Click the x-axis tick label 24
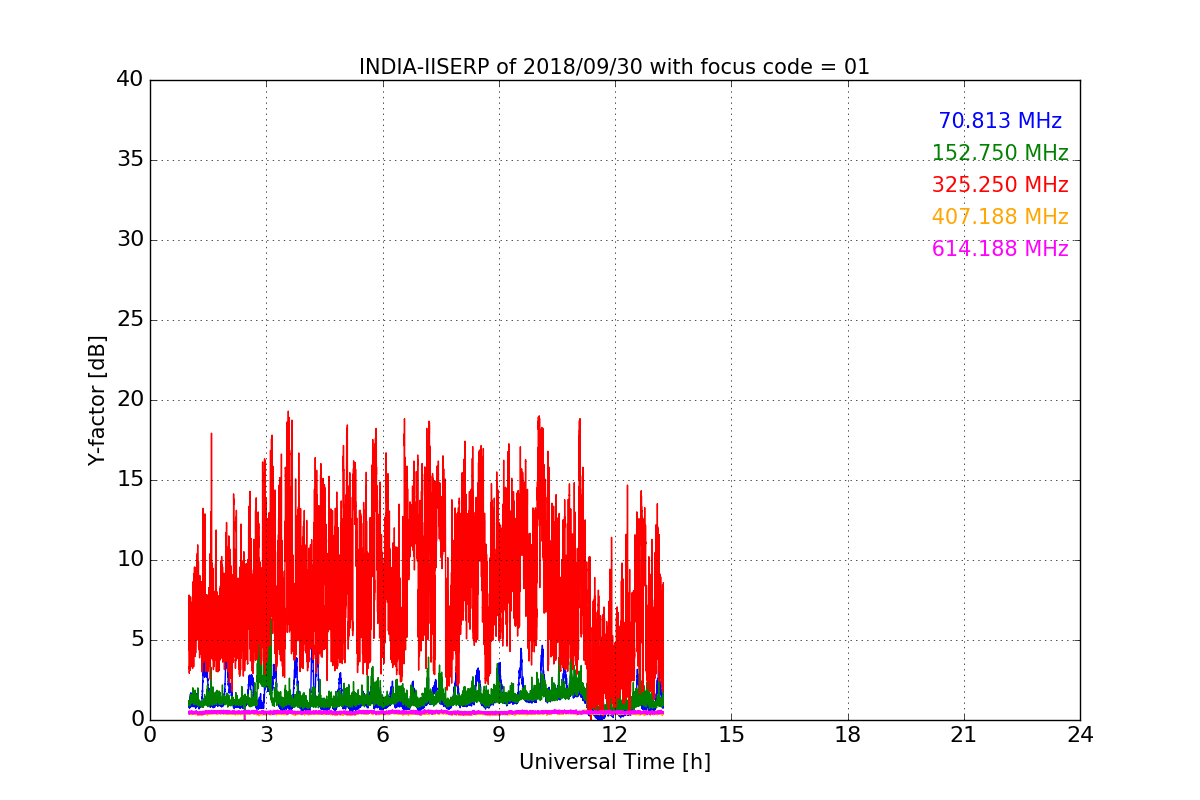Image resolution: width=1200 pixels, height=800 pixels. pyautogui.click(x=1080, y=735)
